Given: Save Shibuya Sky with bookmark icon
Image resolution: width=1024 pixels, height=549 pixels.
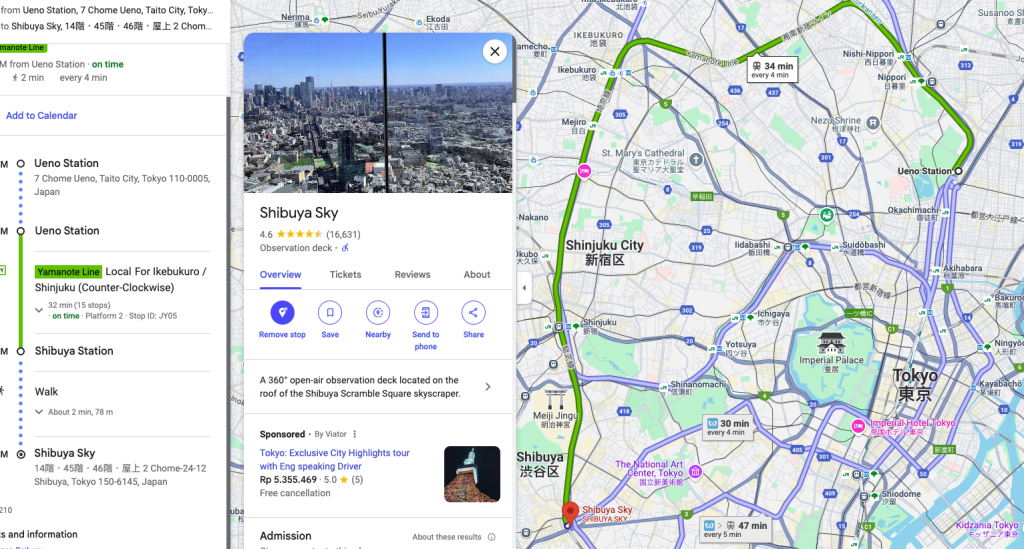Looking at the screenshot, I should click(330, 313).
